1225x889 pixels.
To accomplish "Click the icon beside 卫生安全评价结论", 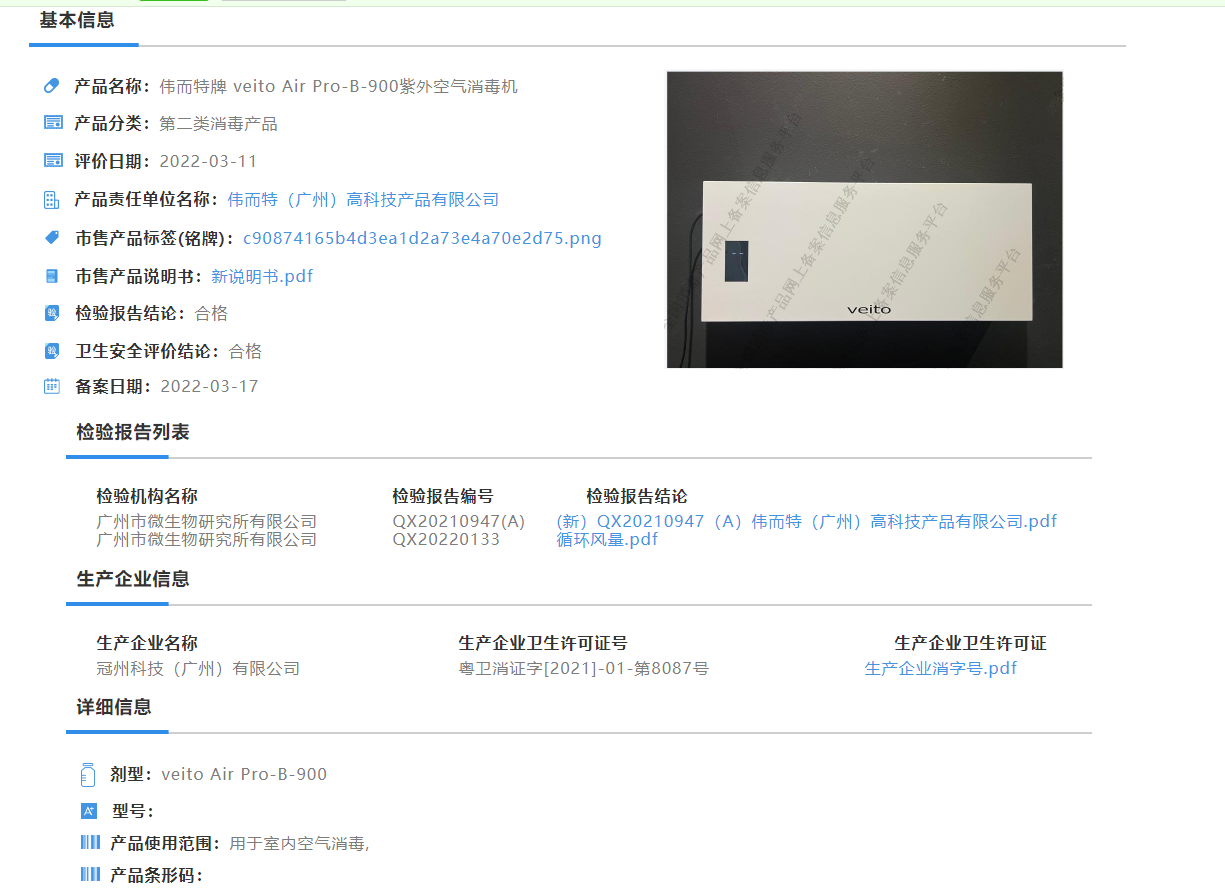I will click(x=52, y=351).
